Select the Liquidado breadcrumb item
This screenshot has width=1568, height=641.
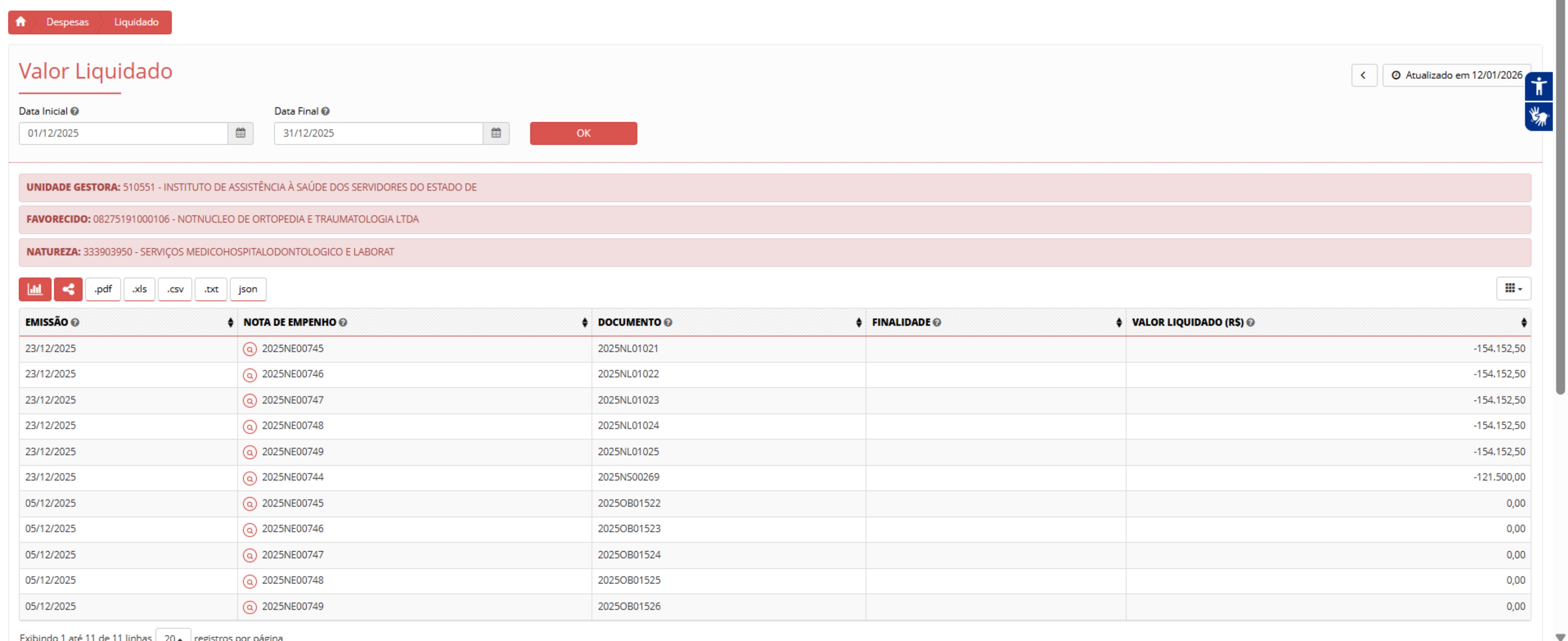pos(136,22)
